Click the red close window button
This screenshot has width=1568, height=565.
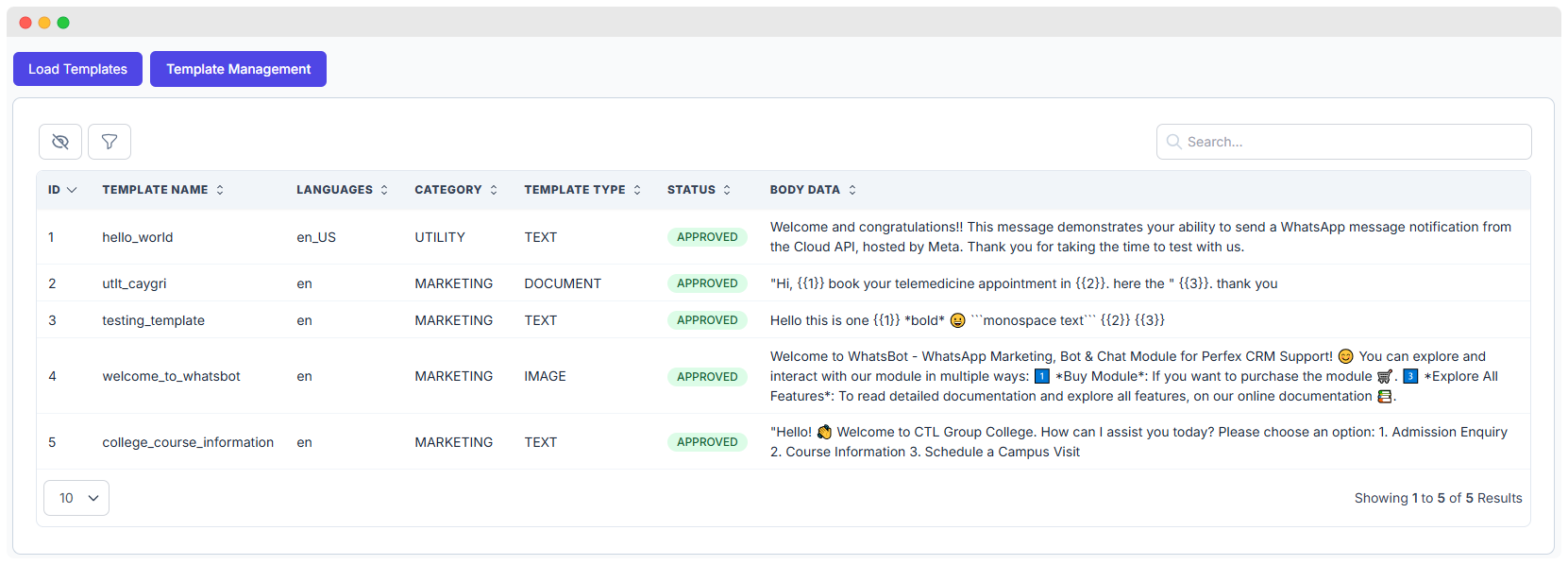25,23
